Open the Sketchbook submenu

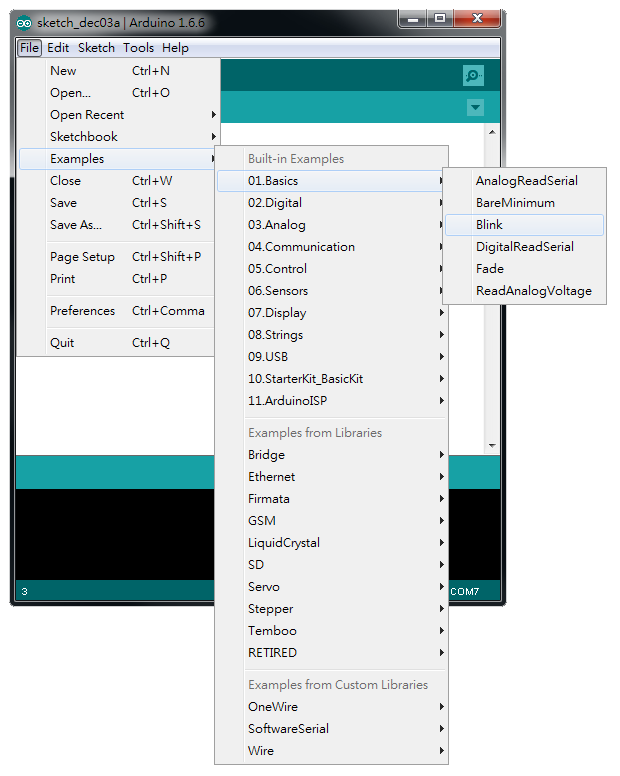[x=84, y=137]
